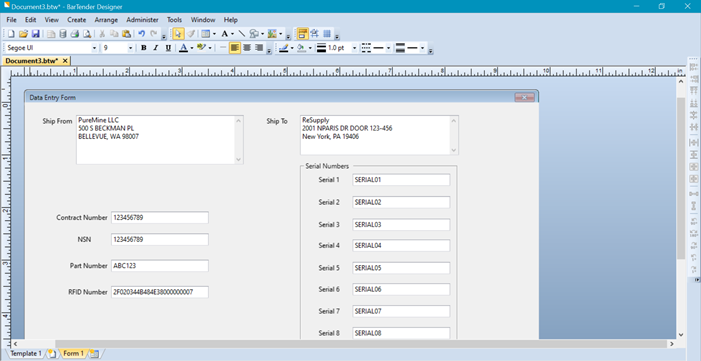Open a file with the folder icon

[x=23, y=34]
